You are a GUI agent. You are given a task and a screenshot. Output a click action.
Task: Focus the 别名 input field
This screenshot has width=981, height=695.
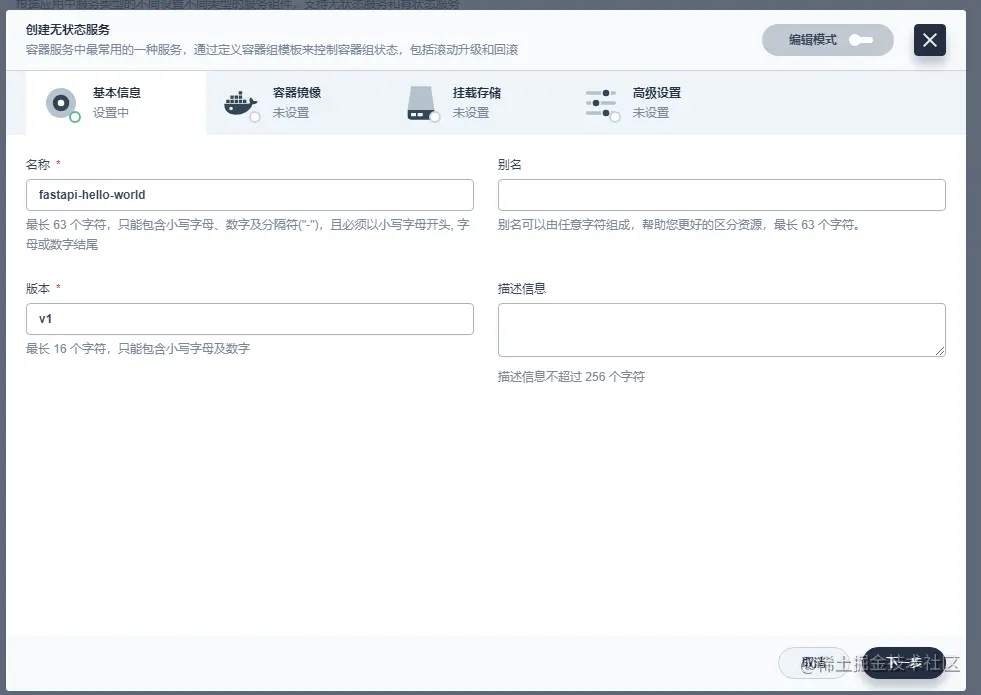pyautogui.click(x=721, y=195)
